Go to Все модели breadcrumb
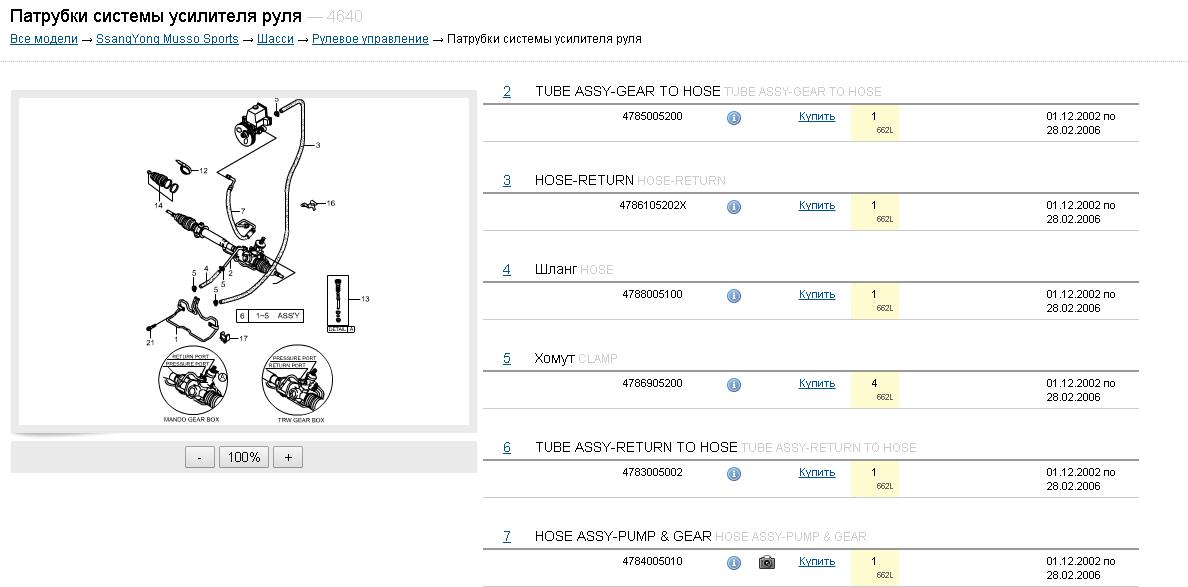Image resolution: width=1188 pixels, height=587 pixels. click(44, 39)
